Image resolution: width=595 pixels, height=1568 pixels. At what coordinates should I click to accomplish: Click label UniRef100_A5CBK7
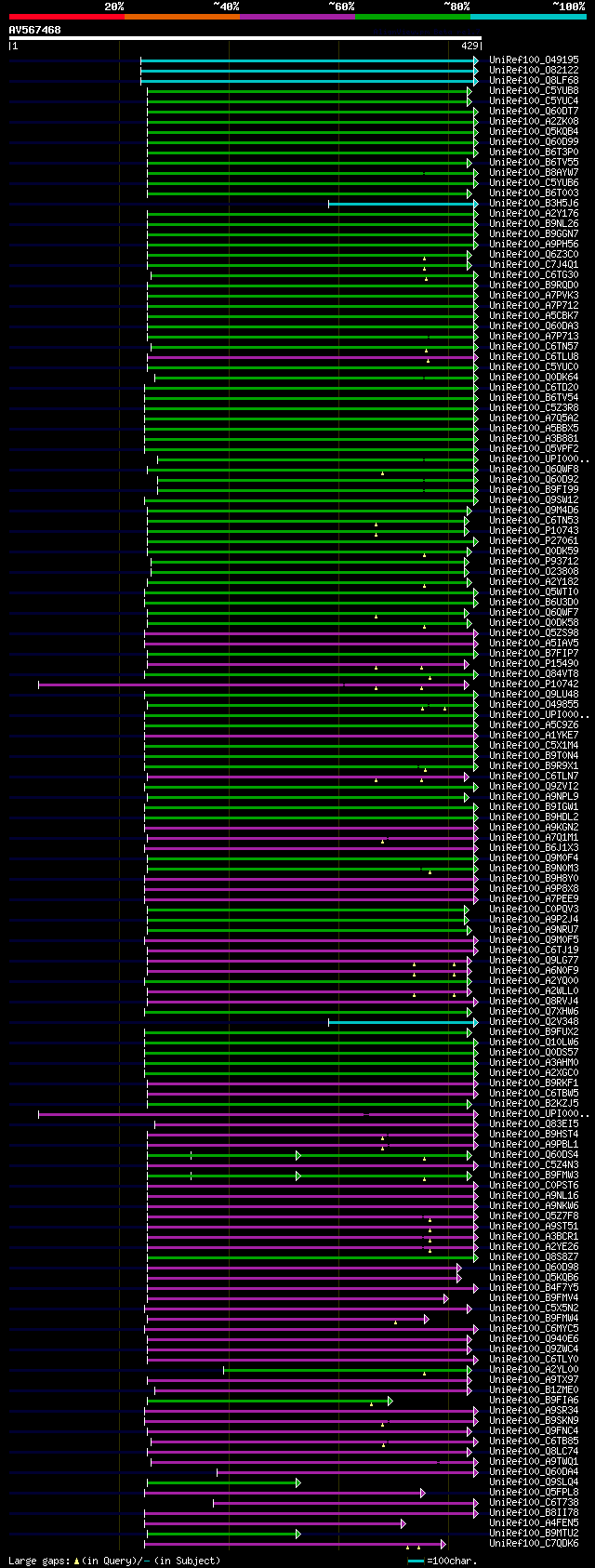[x=534, y=315]
